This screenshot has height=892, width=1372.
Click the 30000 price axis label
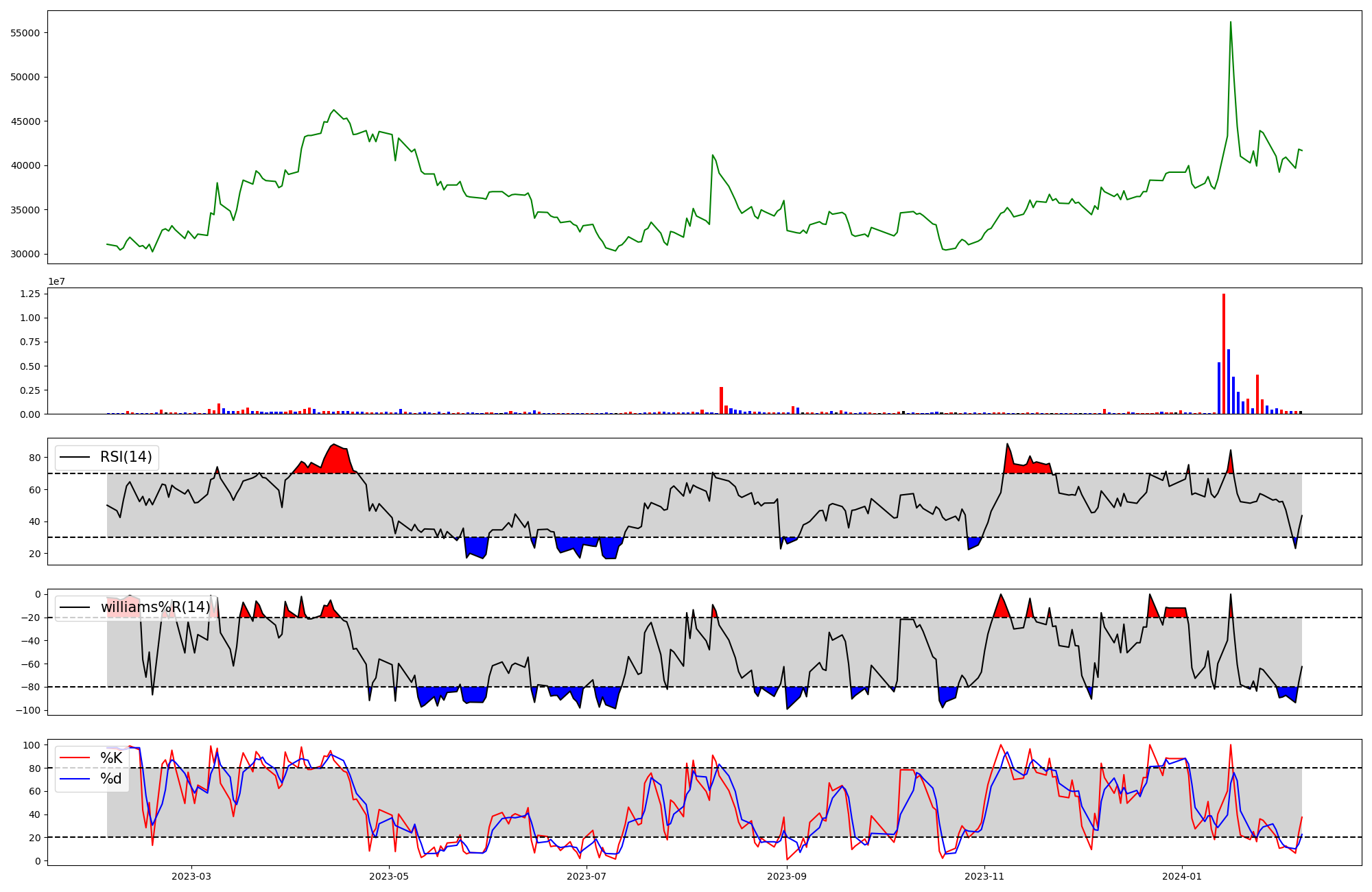pyautogui.click(x=25, y=254)
